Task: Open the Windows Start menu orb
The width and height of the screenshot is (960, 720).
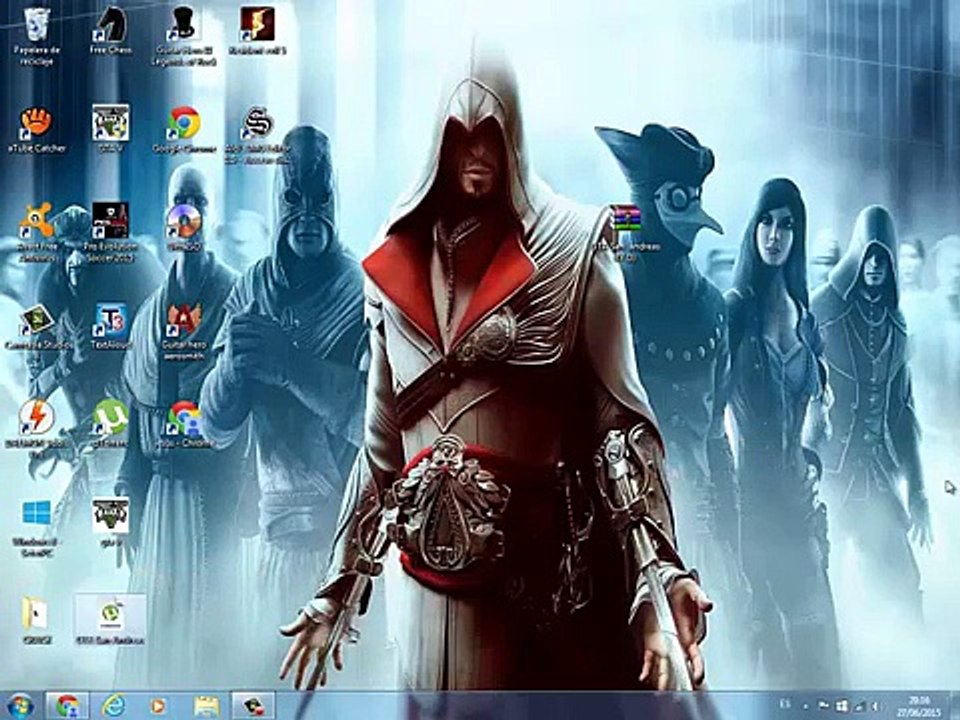Action: point(21,706)
